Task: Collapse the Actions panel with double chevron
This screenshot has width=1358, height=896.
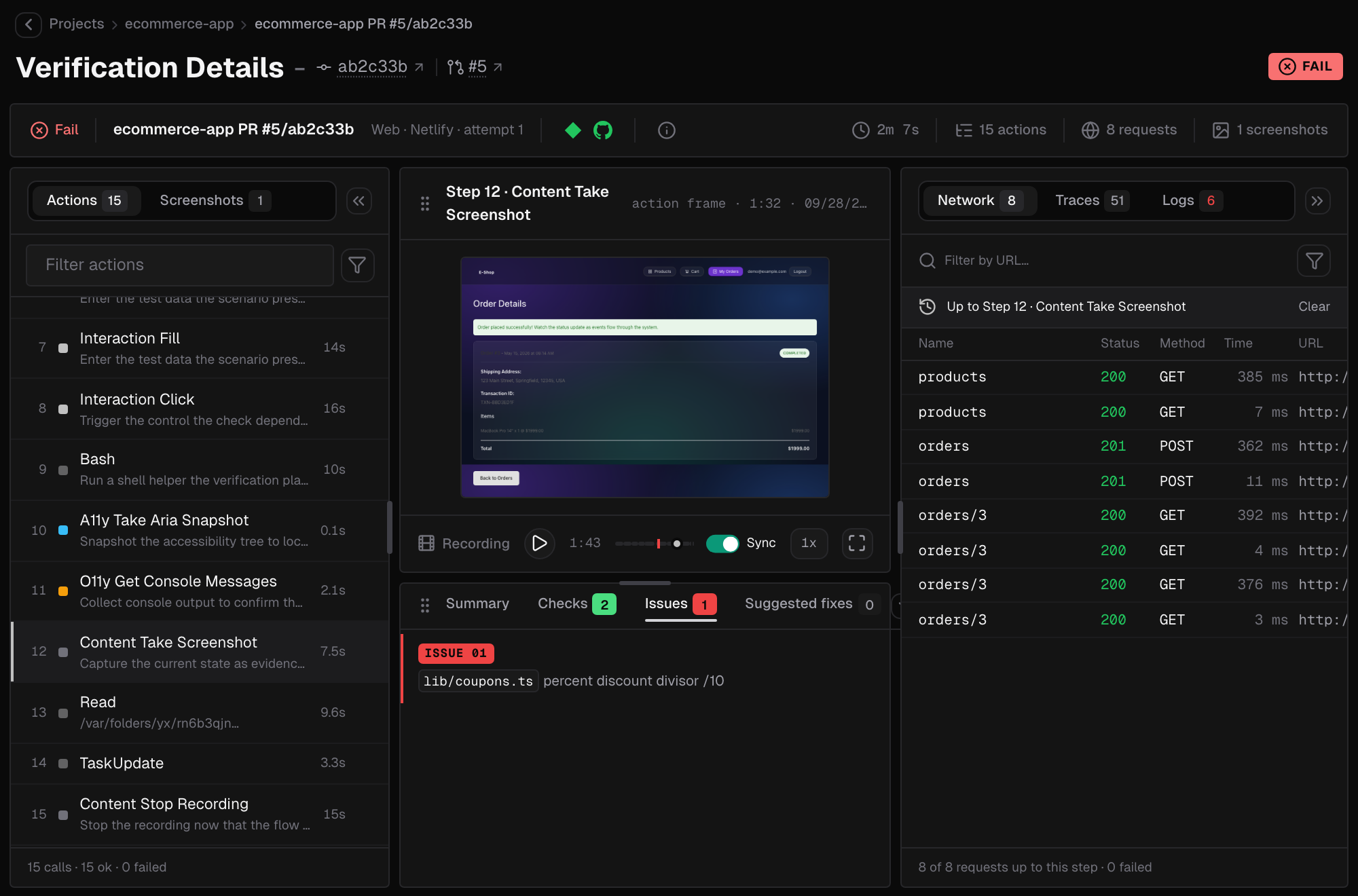Action: pos(359,201)
